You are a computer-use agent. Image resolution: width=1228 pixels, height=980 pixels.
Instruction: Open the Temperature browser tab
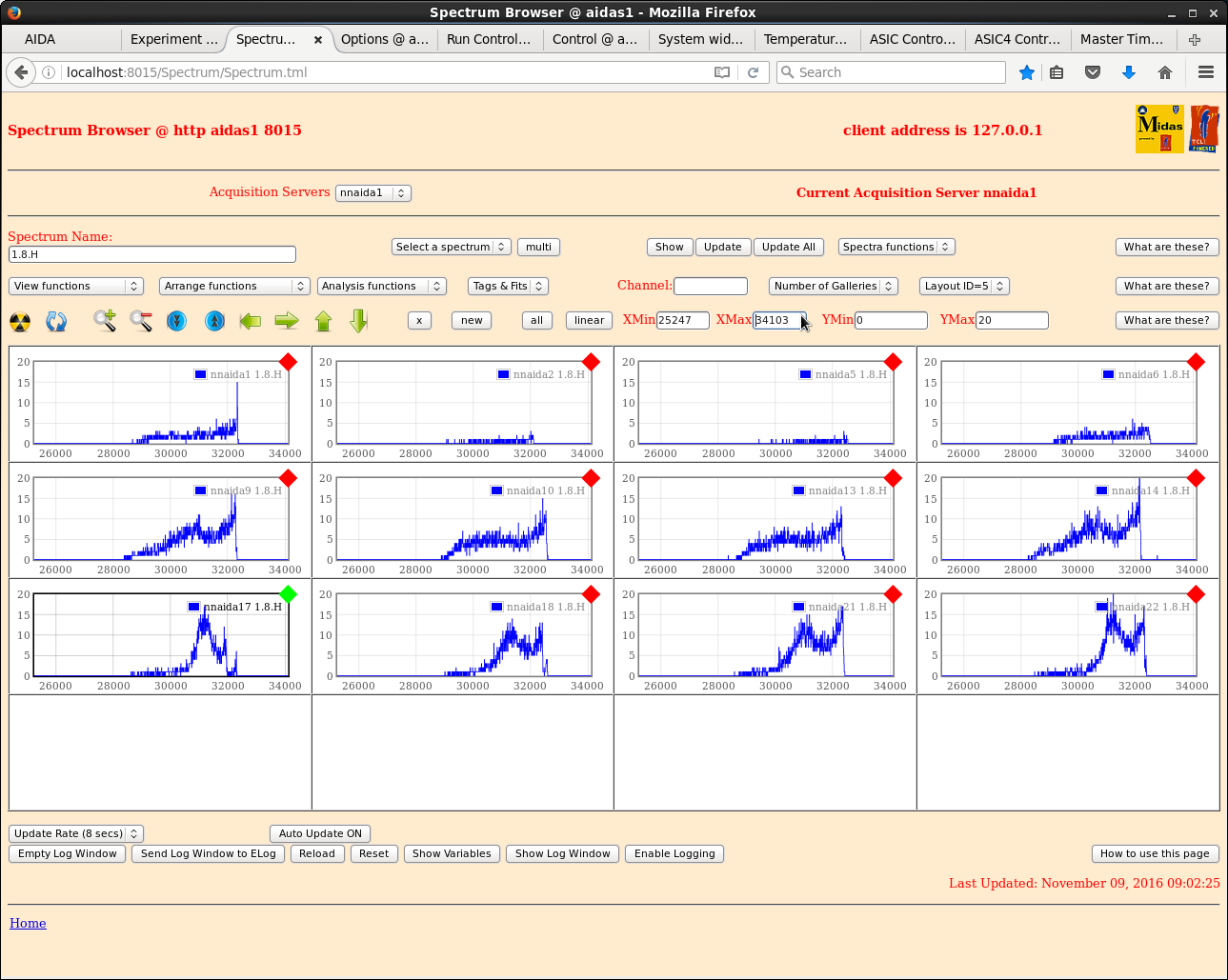point(805,39)
